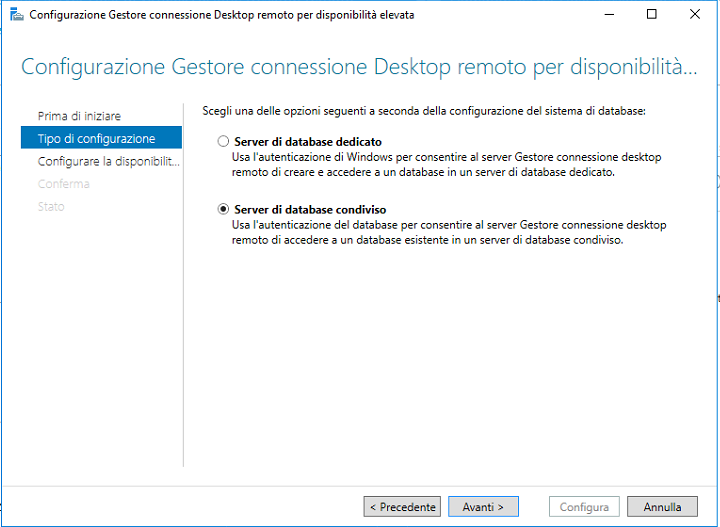Click the wizard icon in the title bar

tap(15, 15)
